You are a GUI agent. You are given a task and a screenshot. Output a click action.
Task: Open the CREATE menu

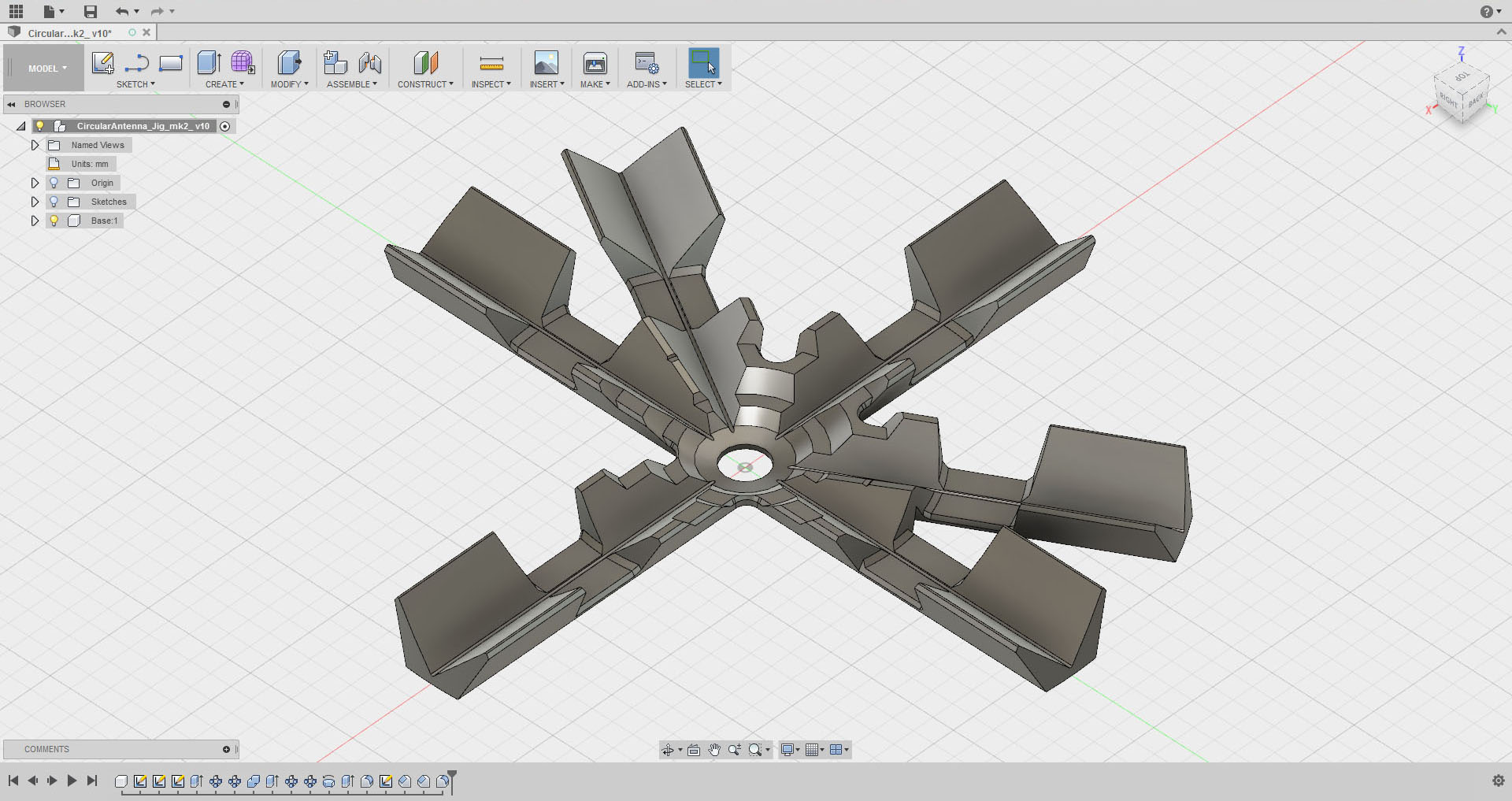224,84
